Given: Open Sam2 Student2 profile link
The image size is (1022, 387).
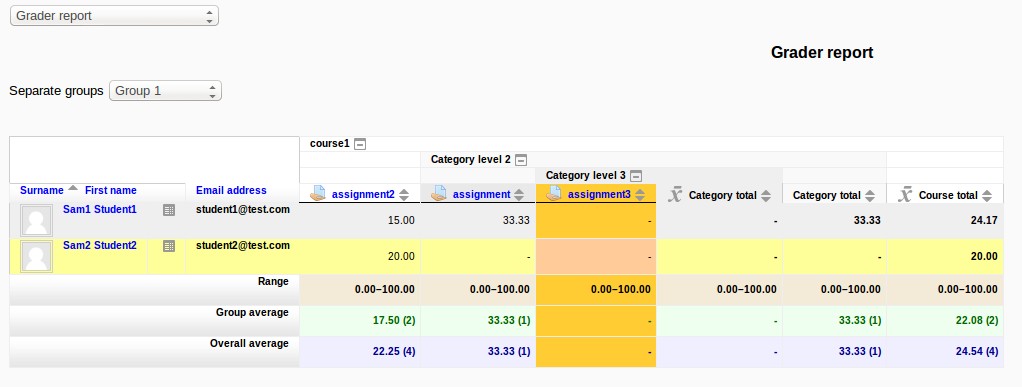Looking at the screenshot, I should click(x=100, y=246).
